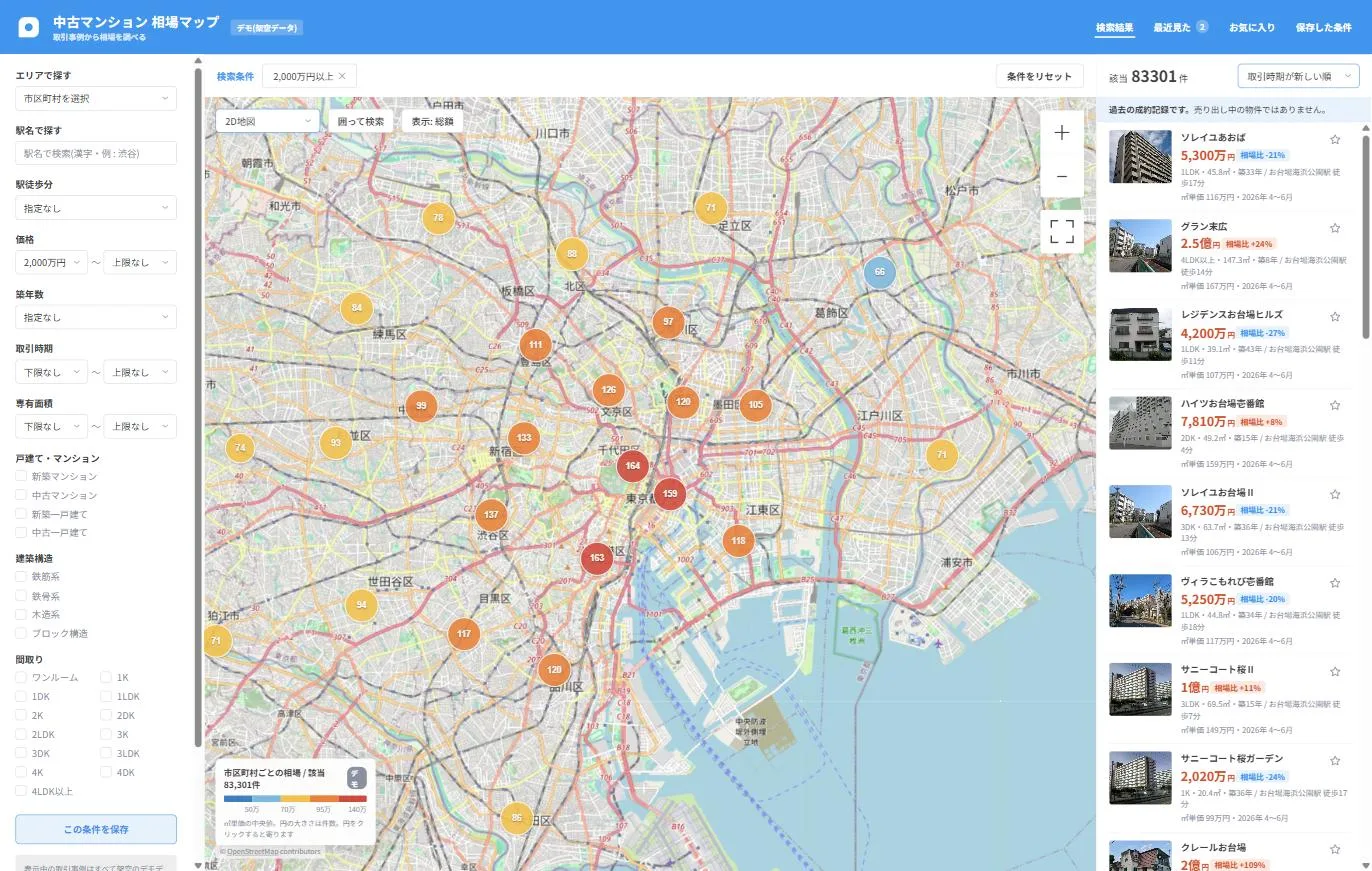Enter fullscreen map view
1372x871 pixels.
tap(1062, 231)
